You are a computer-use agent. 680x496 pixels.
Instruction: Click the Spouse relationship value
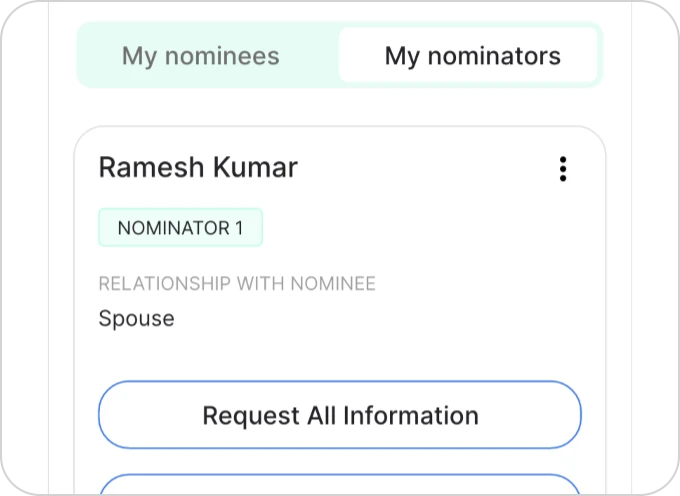[x=136, y=319]
